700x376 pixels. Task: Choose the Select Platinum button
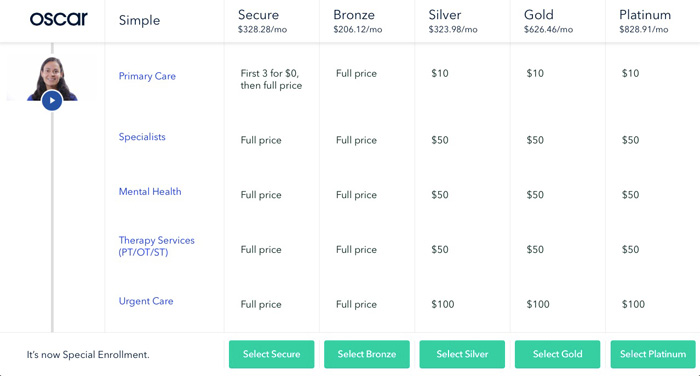click(653, 354)
